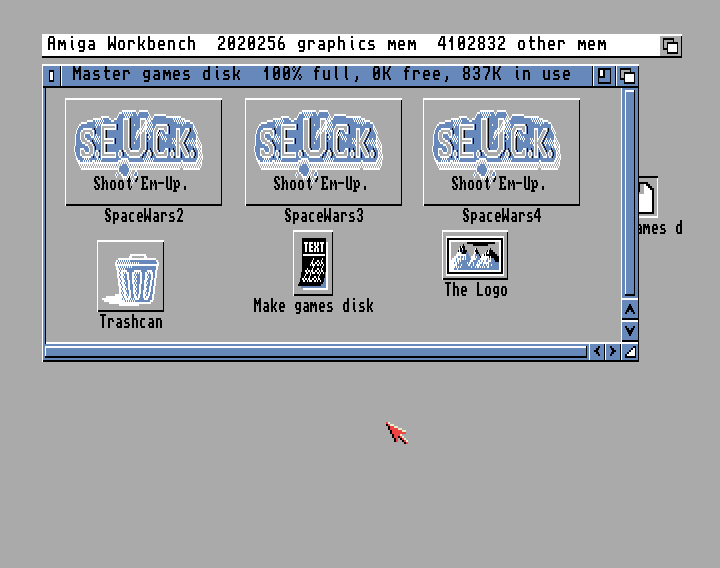Click the vertical scrollbar down arrow
Viewport: 720px width, 568px height.
point(630,330)
